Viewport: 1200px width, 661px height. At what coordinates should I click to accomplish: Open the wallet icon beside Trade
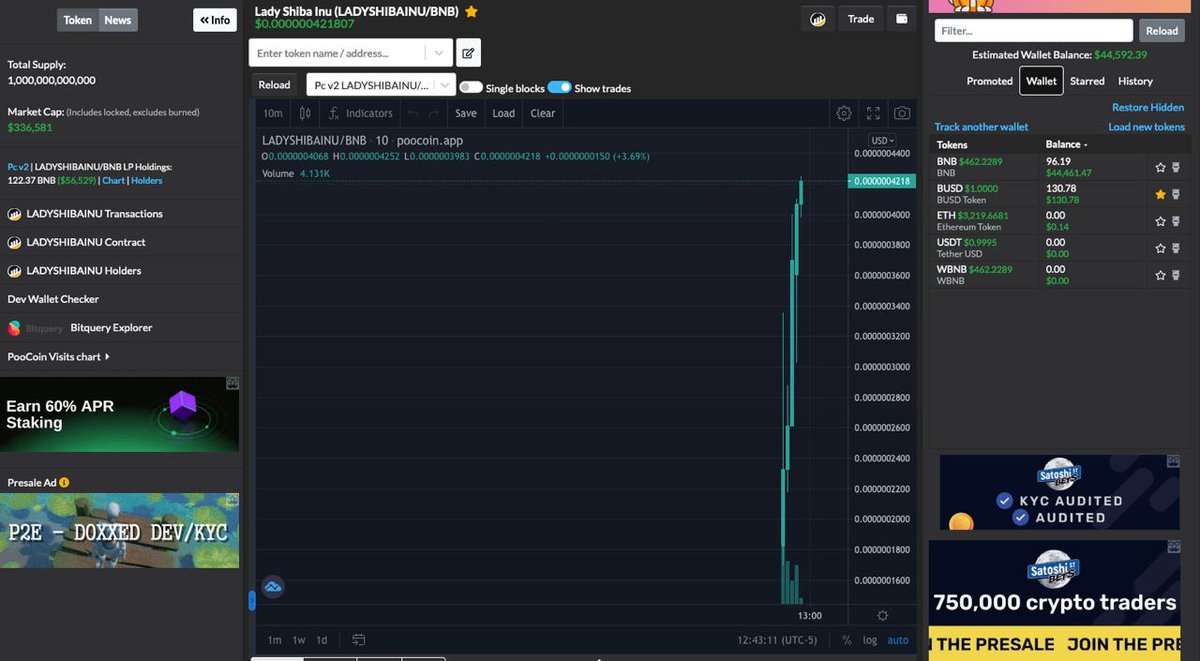click(x=902, y=19)
